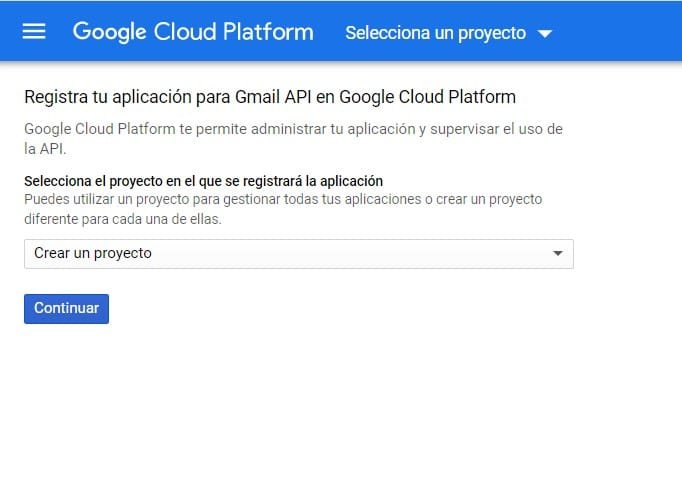The image size is (682, 481).
Task: Click the Registra tu aplicación heading
Action: (x=270, y=97)
